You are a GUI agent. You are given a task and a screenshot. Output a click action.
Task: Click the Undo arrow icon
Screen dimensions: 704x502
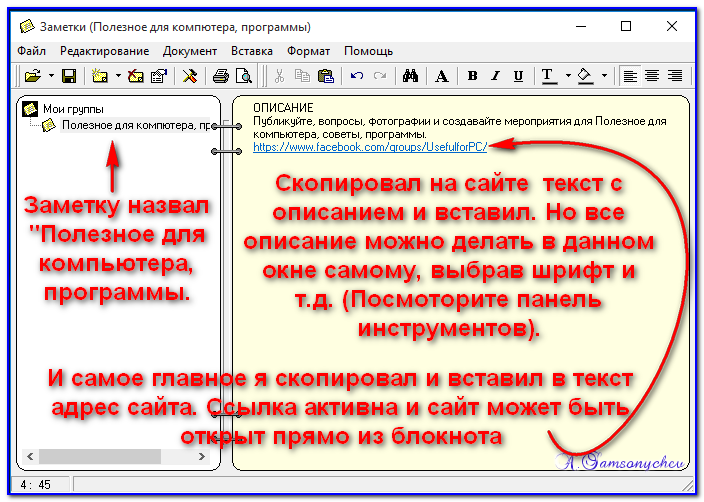point(357,76)
